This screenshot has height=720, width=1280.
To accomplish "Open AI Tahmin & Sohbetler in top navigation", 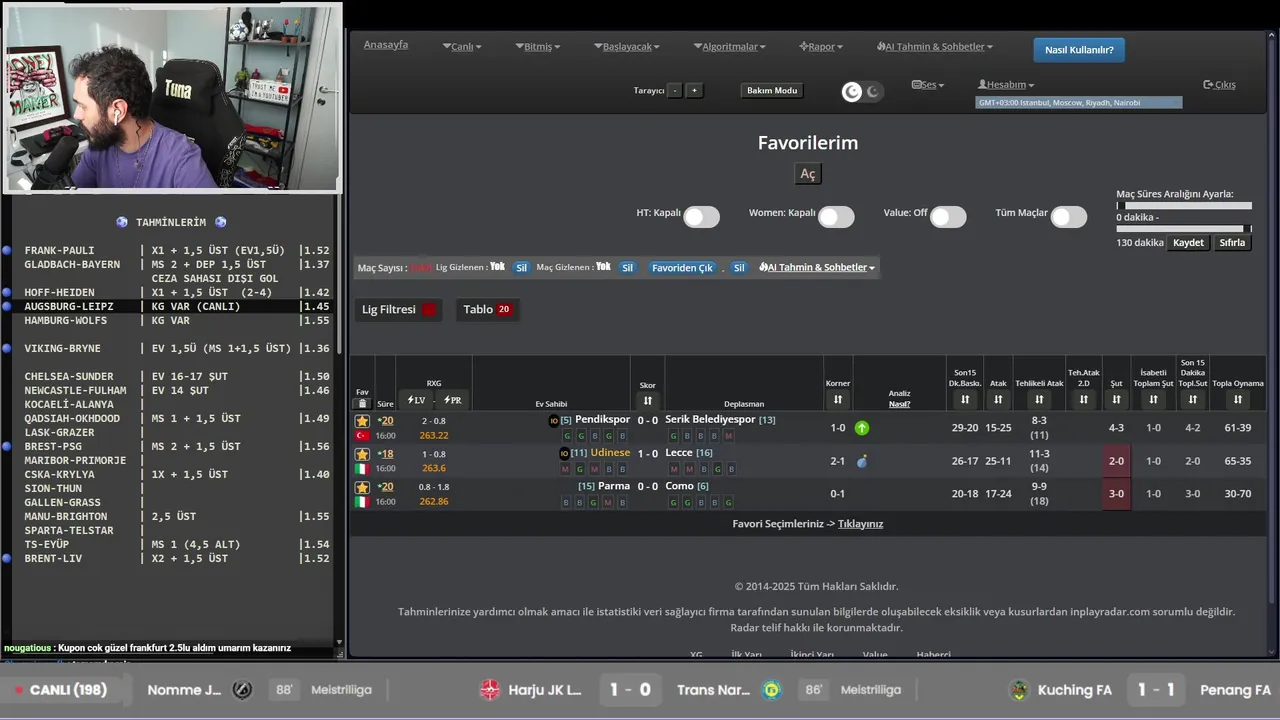I will click(x=935, y=47).
